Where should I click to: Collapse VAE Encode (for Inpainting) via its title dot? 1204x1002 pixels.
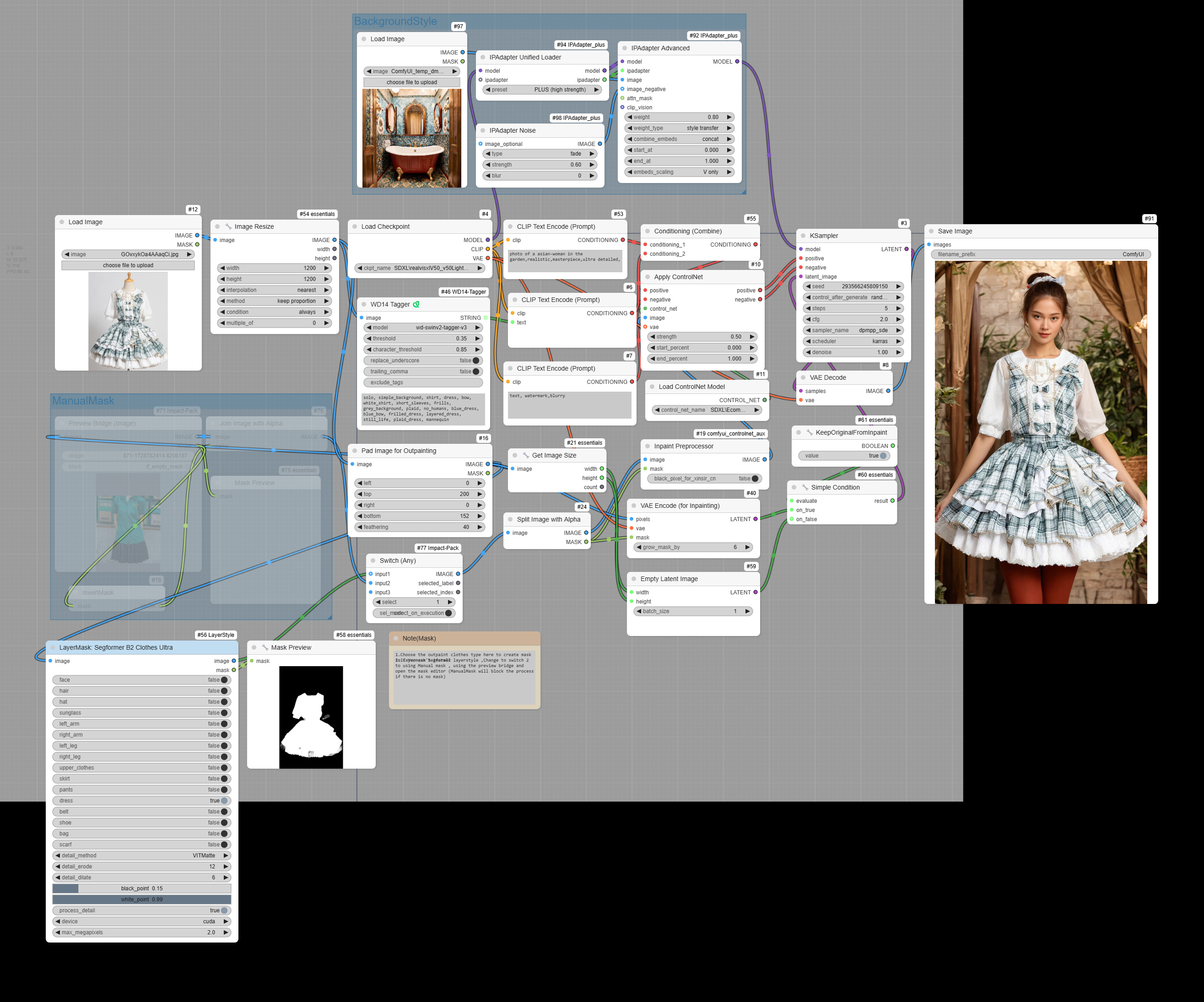coord(634,506)
